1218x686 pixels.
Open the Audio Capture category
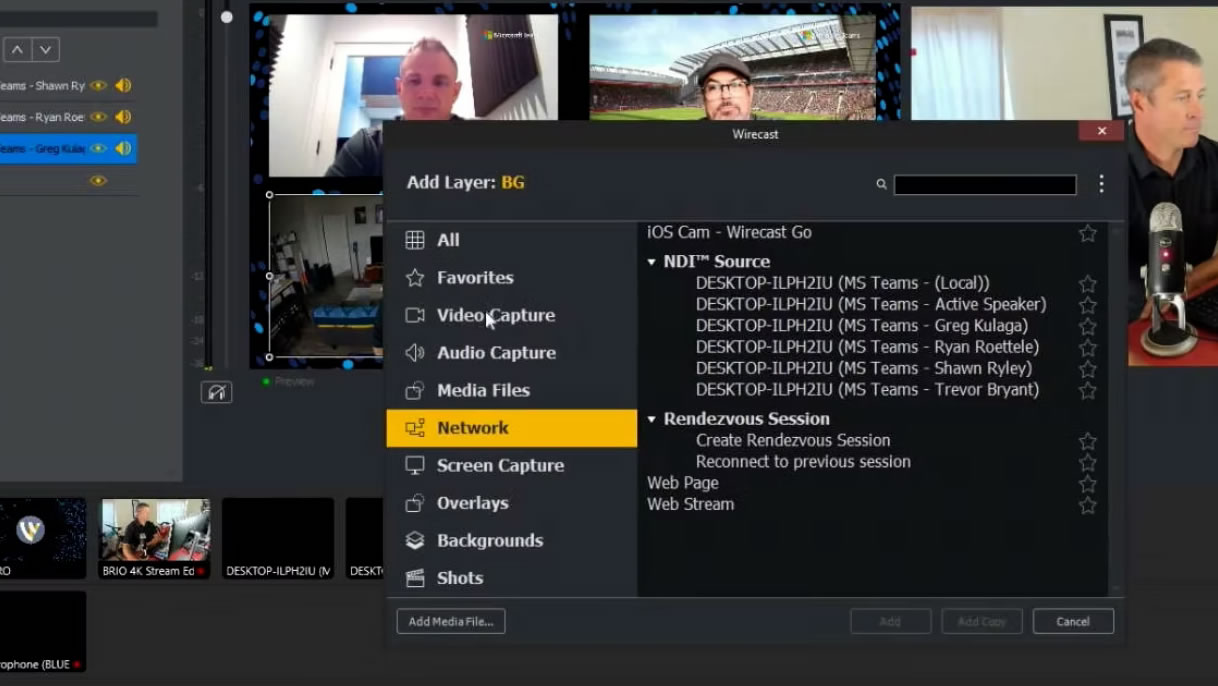tap(512, 353)
